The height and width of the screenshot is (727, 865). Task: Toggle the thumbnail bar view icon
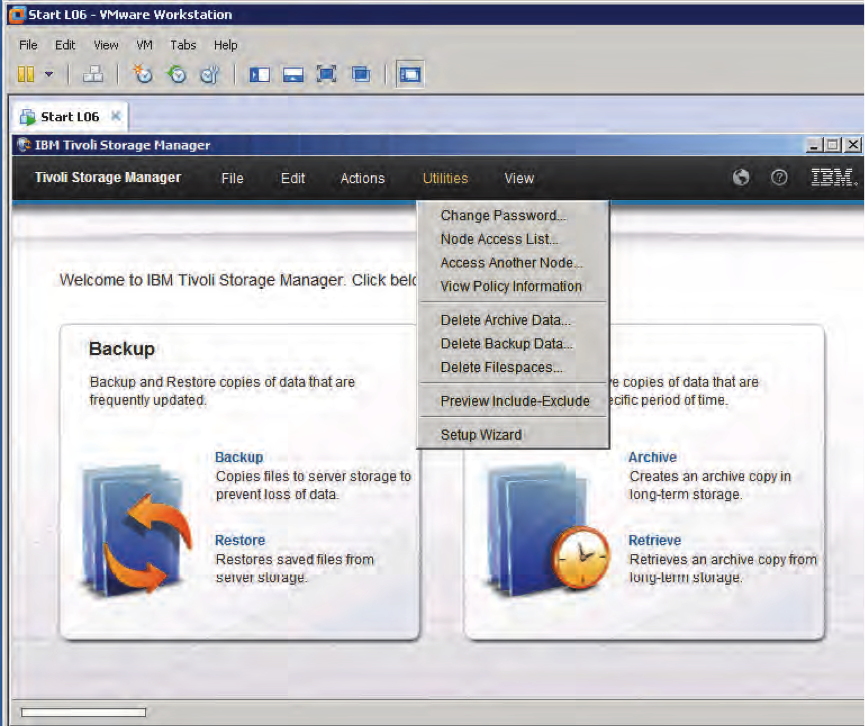click(293, 74)
